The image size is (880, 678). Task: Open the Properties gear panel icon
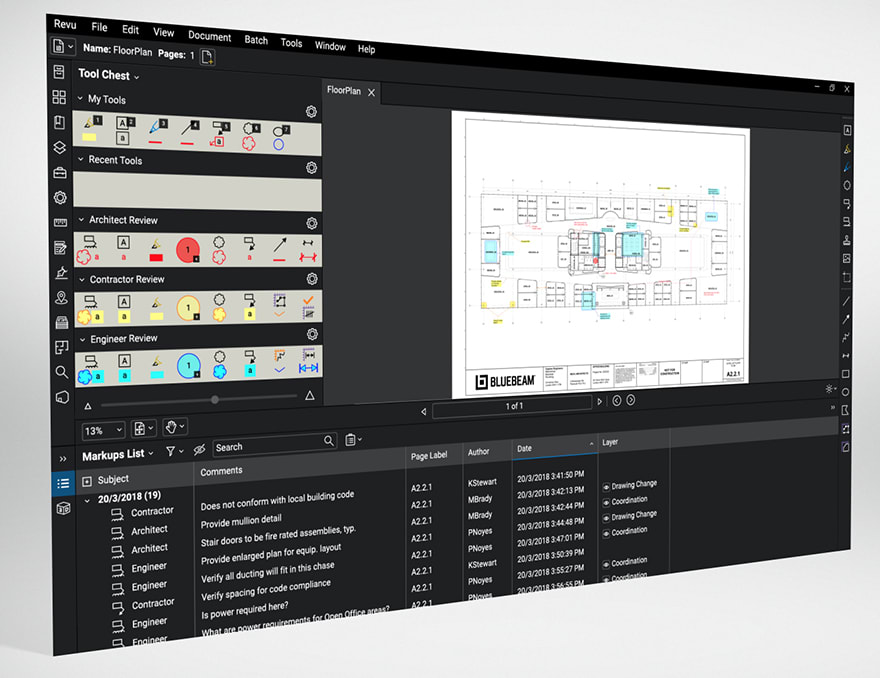click(x=60, y=198)
